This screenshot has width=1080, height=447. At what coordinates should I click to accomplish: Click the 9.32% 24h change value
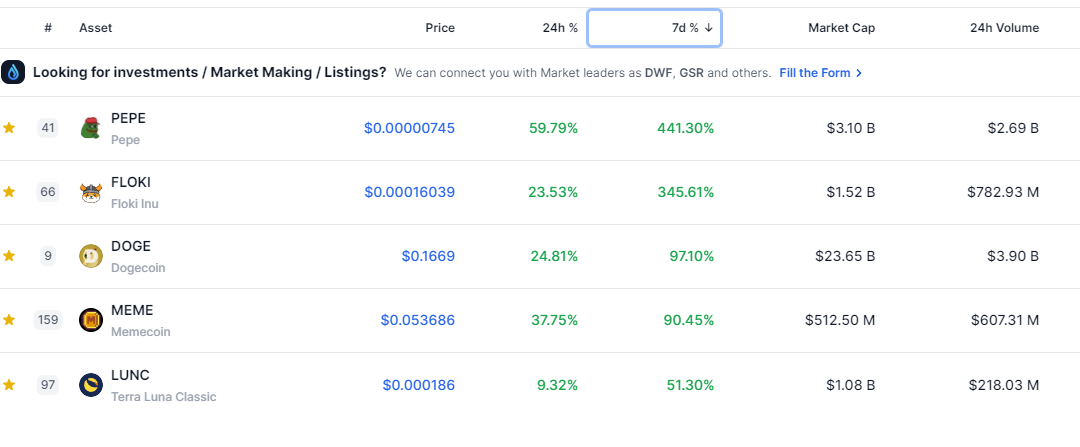pos(557,385)
